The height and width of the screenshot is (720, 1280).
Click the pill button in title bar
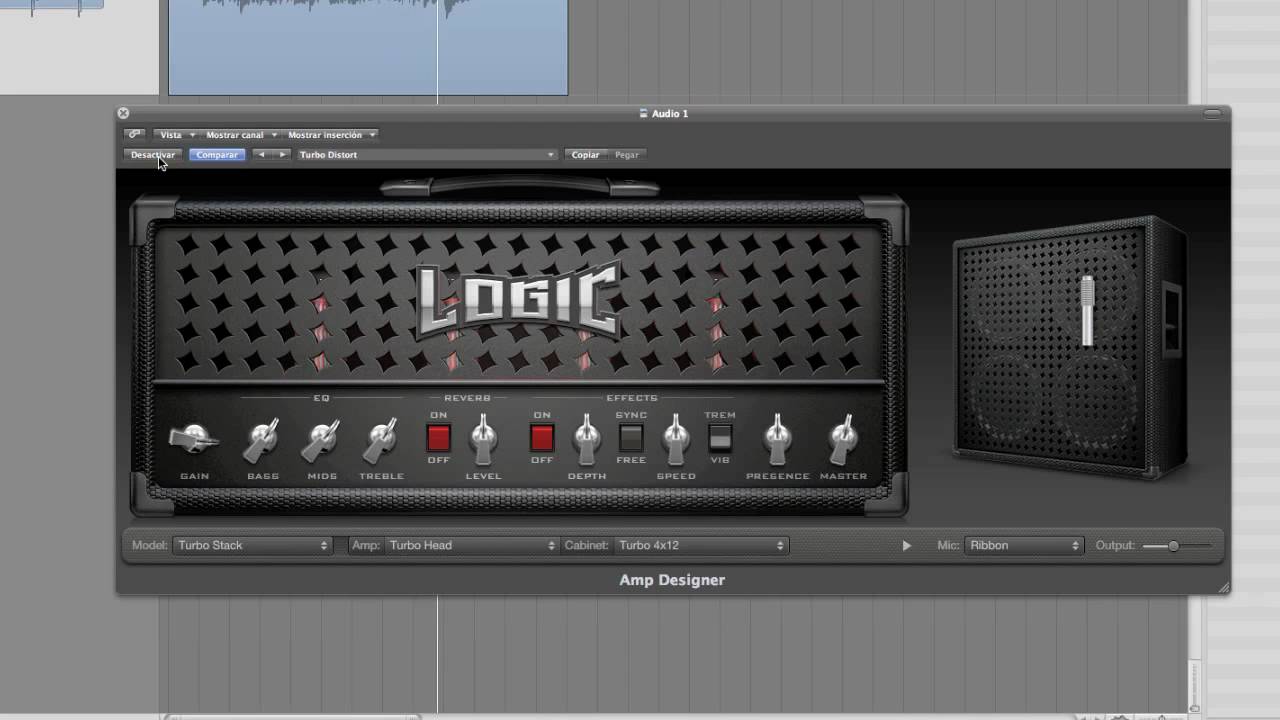(x=1214, y=114)
